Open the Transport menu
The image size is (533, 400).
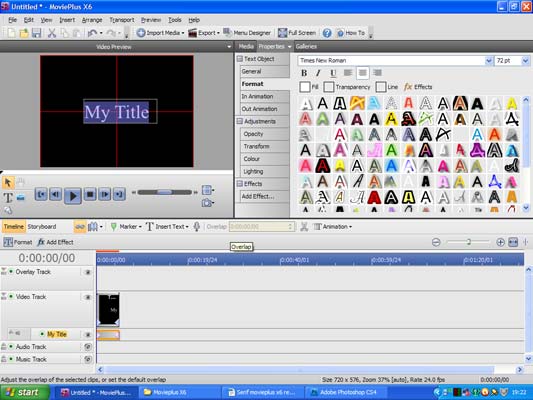[x=122, y=20]
